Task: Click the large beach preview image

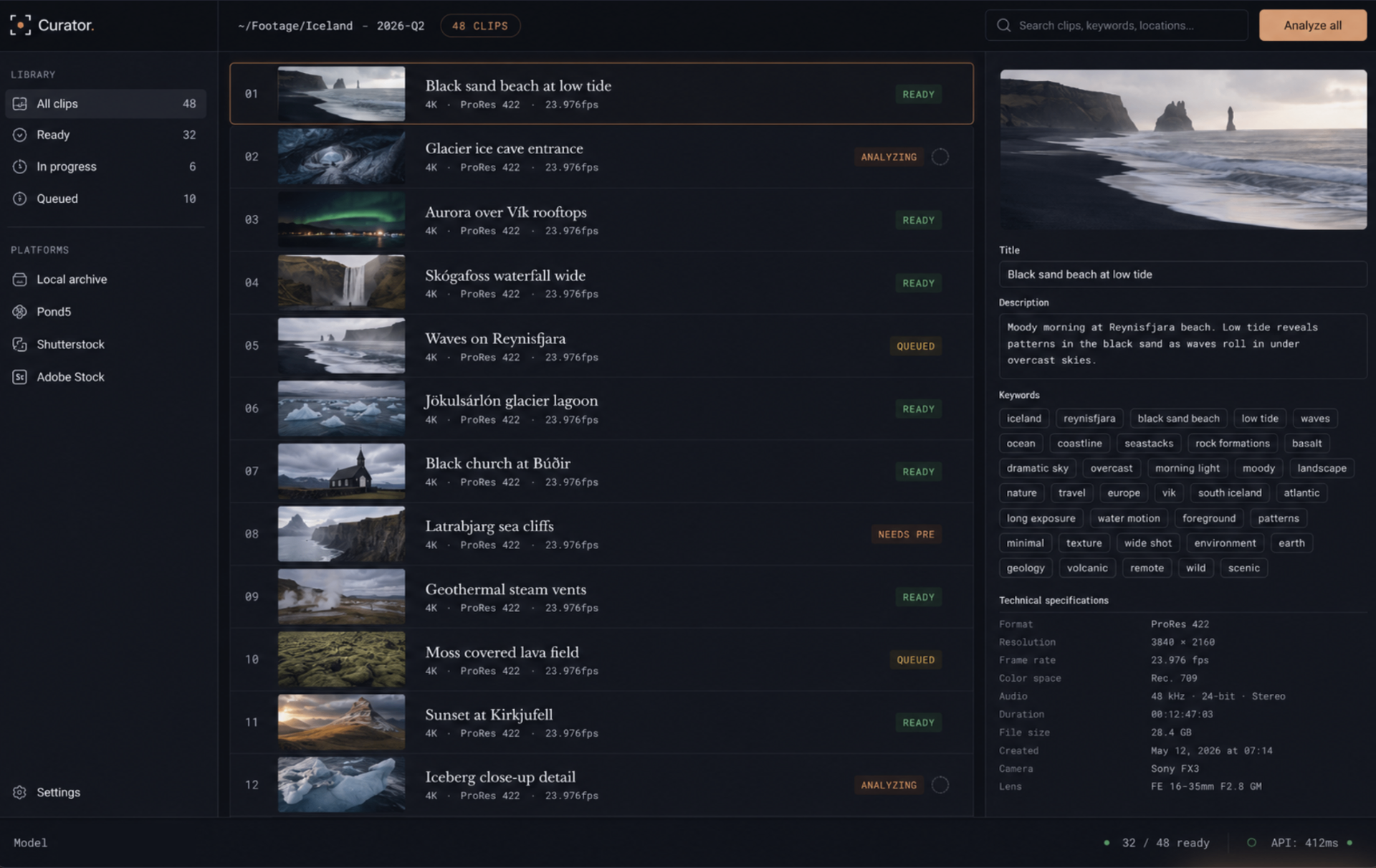Action: (x=1183, y=150)
